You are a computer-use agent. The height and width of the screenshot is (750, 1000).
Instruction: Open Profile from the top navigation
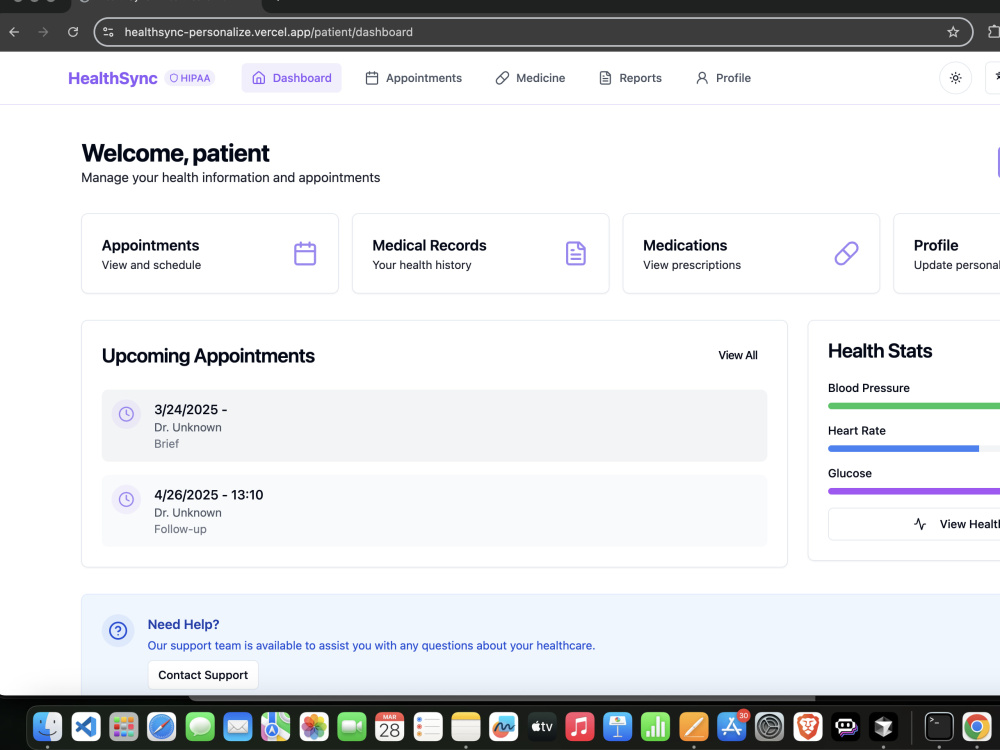click(723, 78)
